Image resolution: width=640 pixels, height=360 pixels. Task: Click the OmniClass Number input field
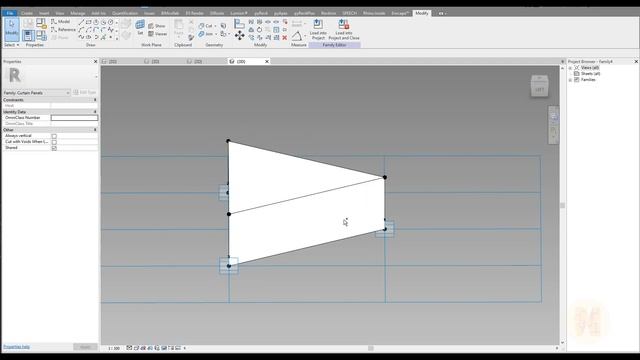click(74, 118)
